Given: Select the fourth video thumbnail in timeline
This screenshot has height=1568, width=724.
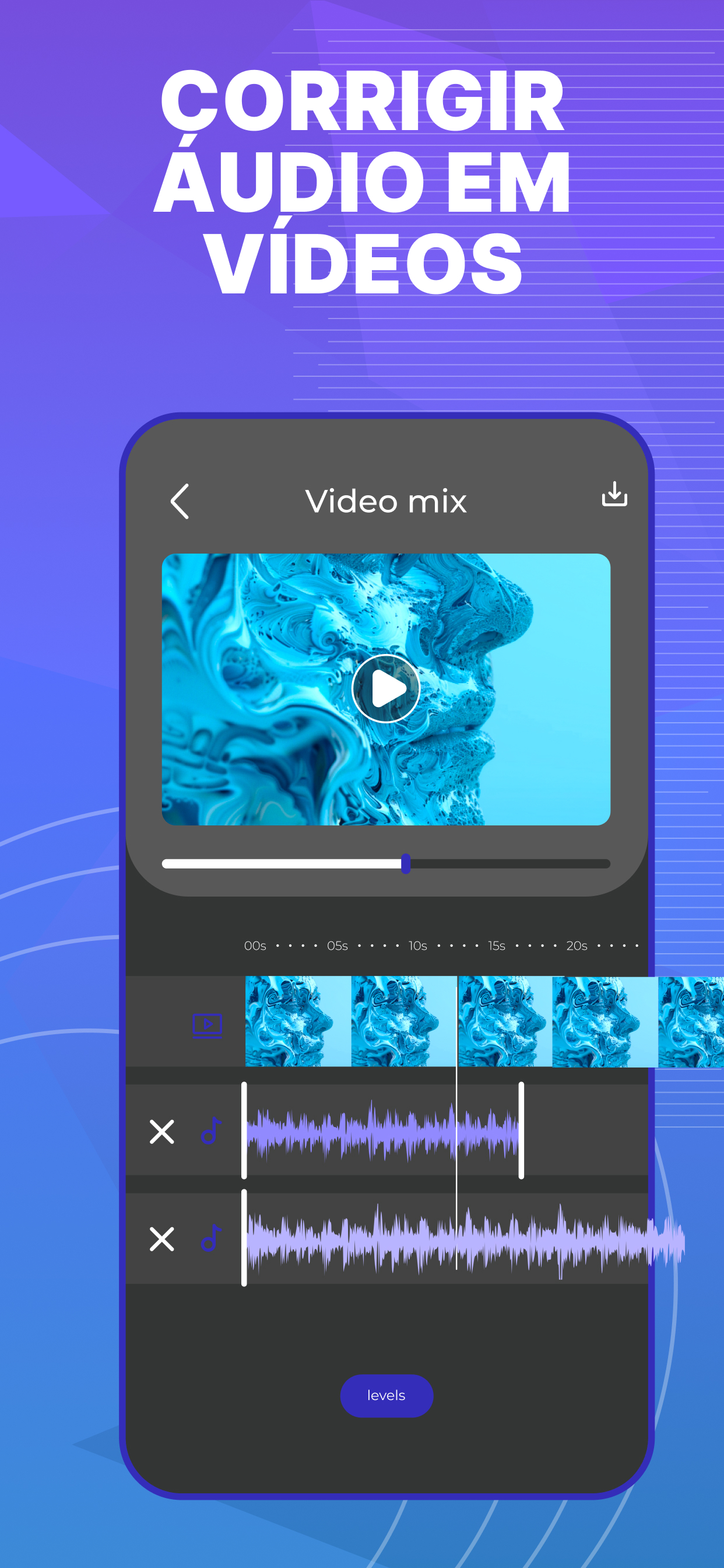Looking at the screenshot, I should [x=604, y=1021].
